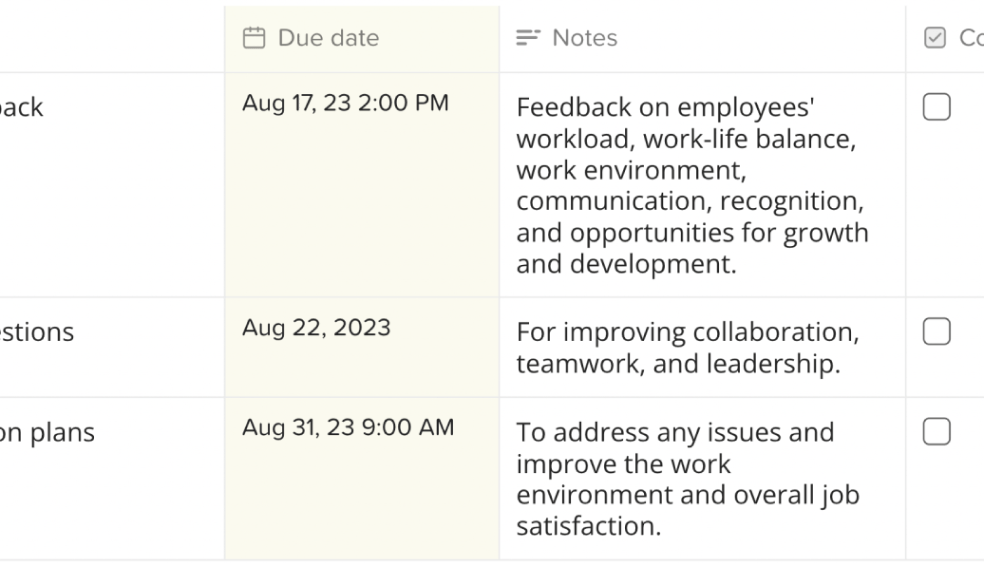
Task: Click the note about addressing issues and job satisfaction
Action: pyautogui.click(x=687, y=479)
